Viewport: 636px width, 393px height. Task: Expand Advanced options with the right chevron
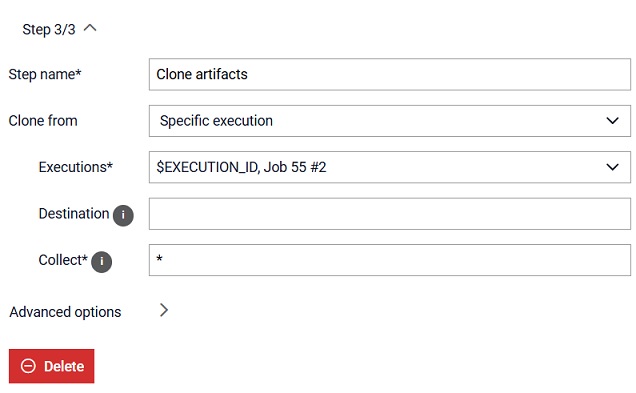tap(163, 310)
